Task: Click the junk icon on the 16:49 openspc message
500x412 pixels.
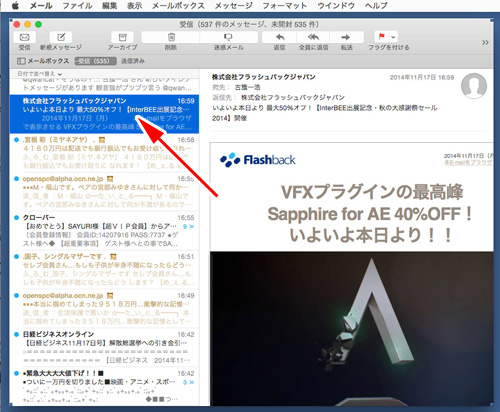Action: pos(110,296)
